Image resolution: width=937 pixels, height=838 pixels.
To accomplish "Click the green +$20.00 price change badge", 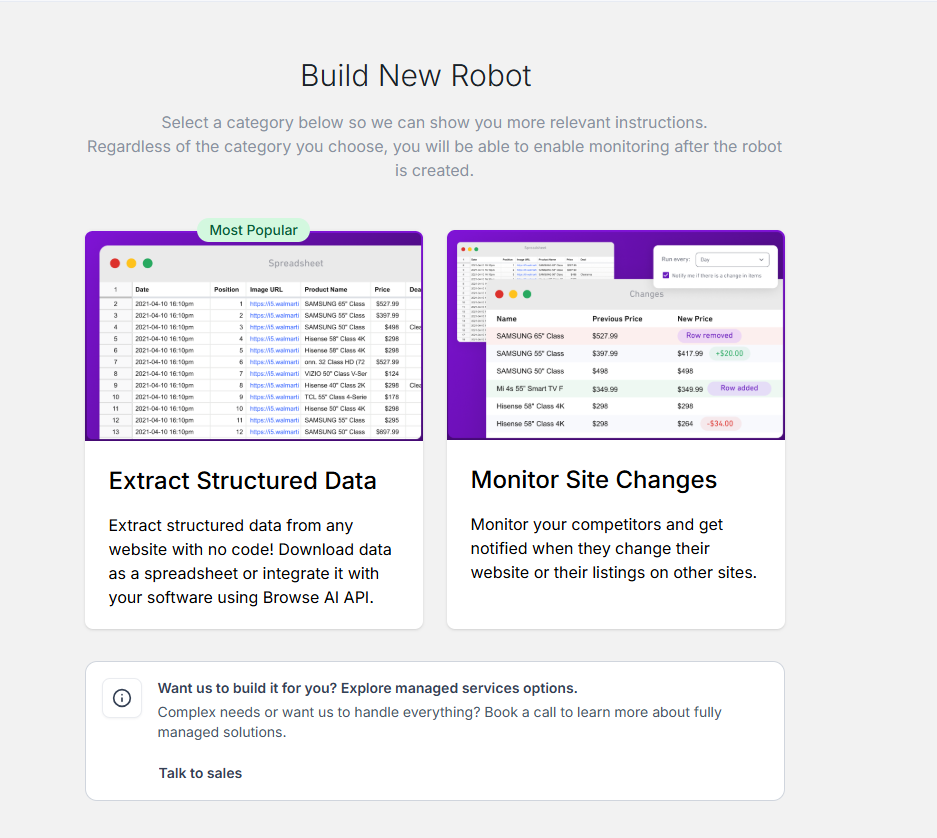I will (729, 354).
